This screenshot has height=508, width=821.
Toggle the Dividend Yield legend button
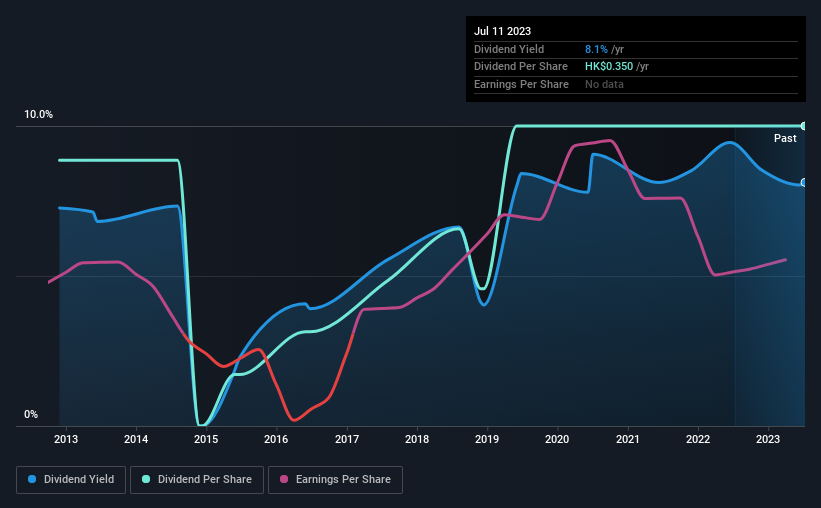[x=71, y=480]
